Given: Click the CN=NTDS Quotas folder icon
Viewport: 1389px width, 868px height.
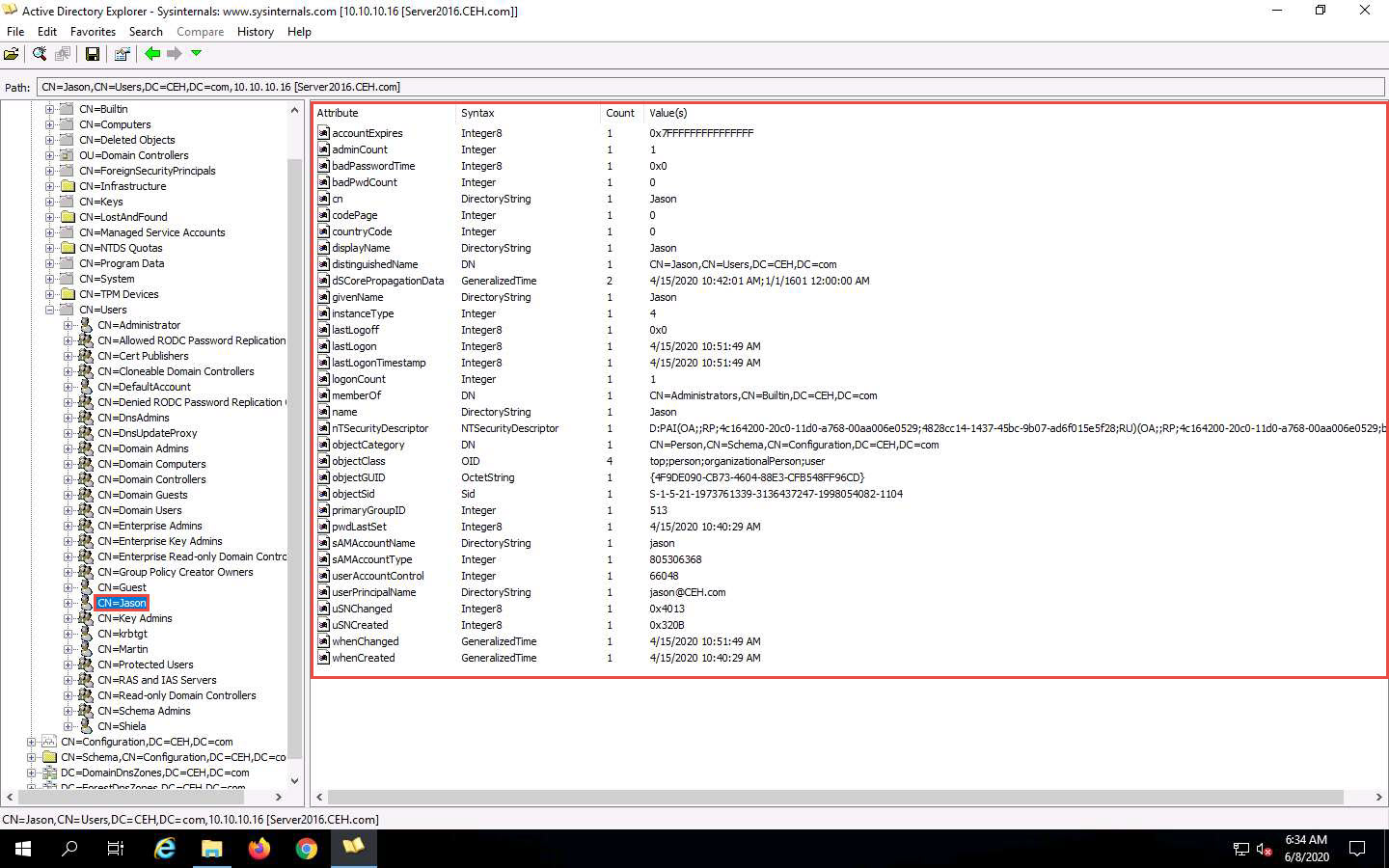Looking at the screenshot, I should (68, 248).
